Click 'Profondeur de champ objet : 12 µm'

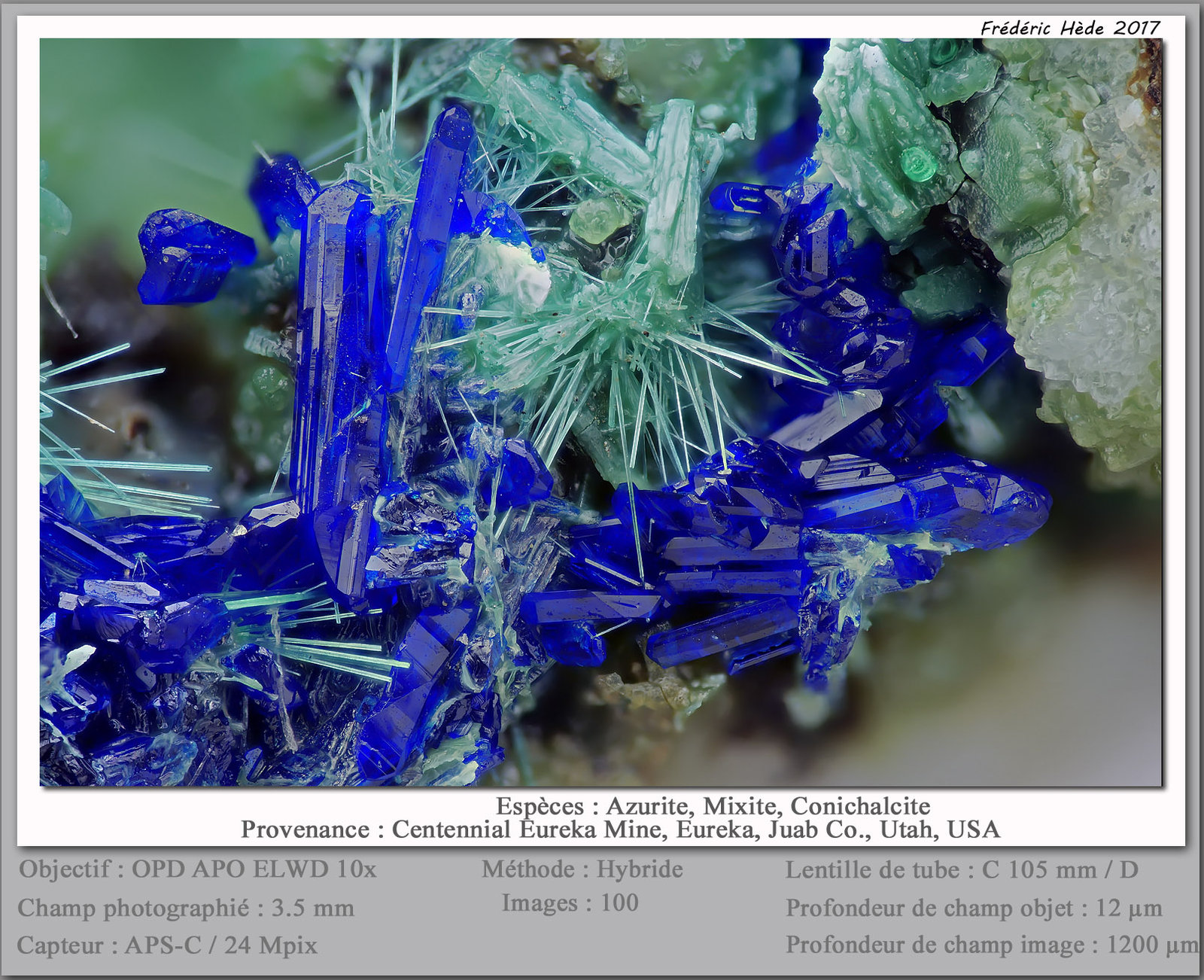tap(974, 908)
